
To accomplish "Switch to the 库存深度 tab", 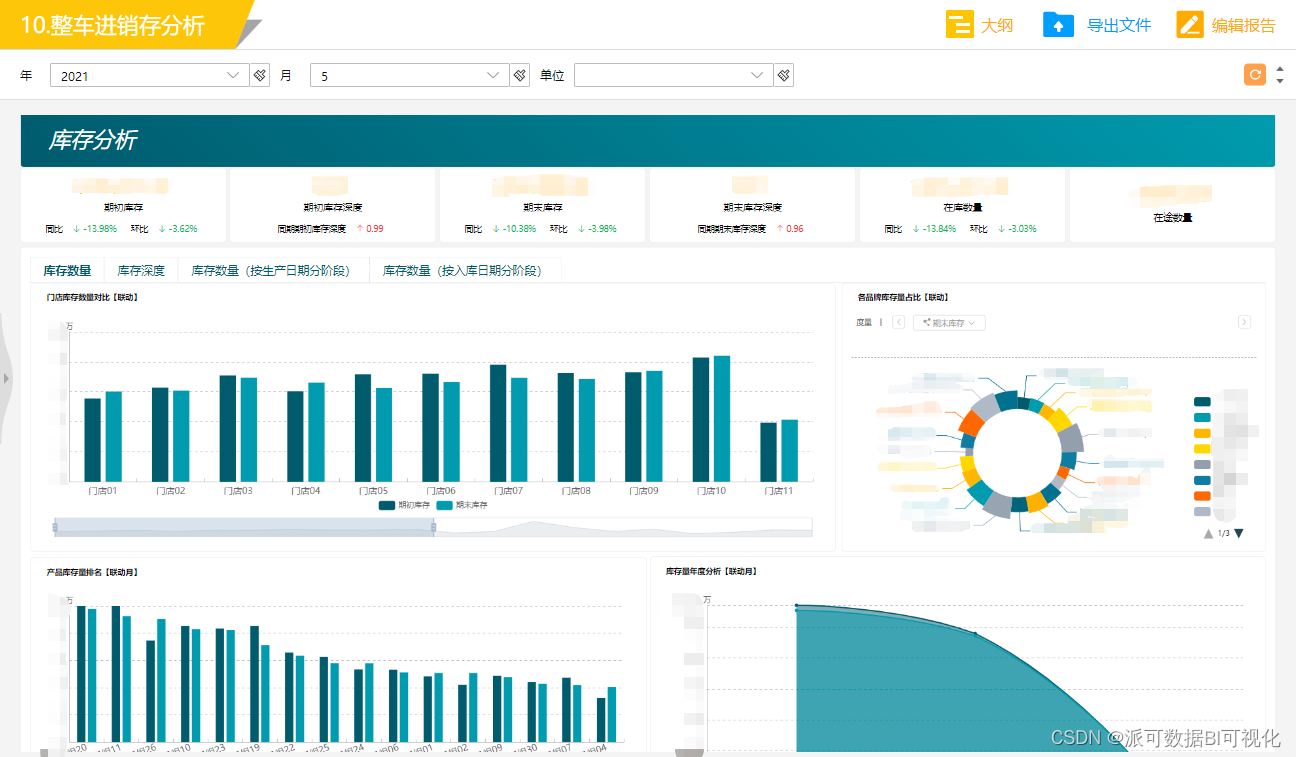I will pyautogui.click(x=141, y=270).
